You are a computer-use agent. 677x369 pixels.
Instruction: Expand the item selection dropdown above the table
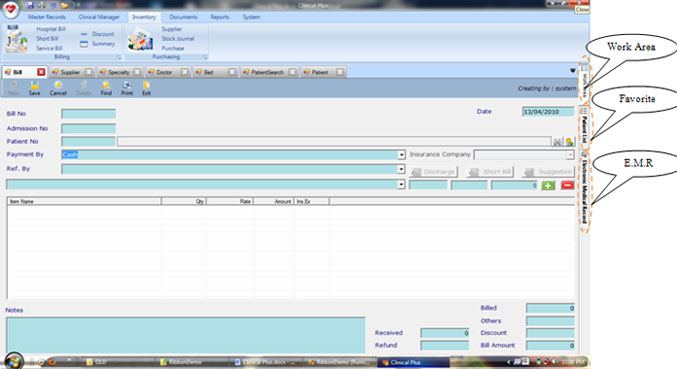[x=401, y=185]
